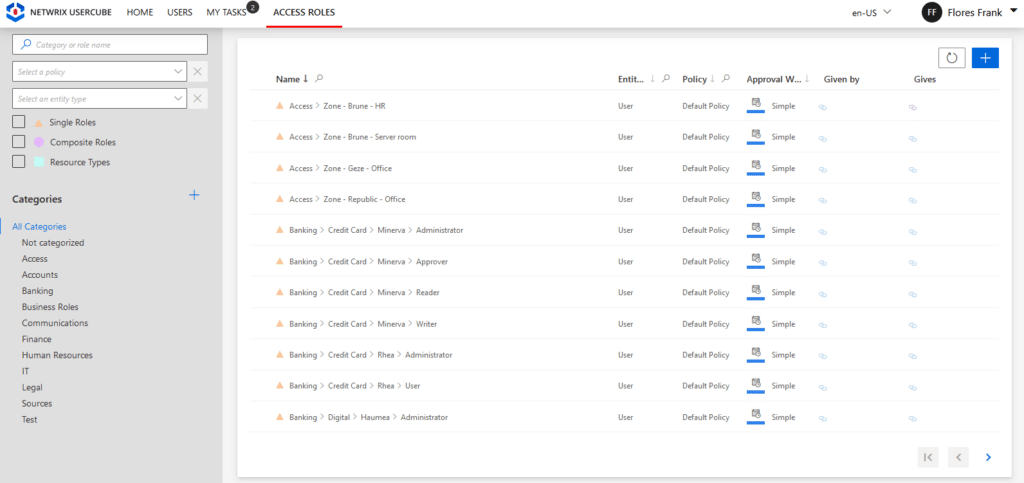The width and height of the screenshot is (1024, 483).
Task: Select the Business Roles category
Action: (50, 307)
